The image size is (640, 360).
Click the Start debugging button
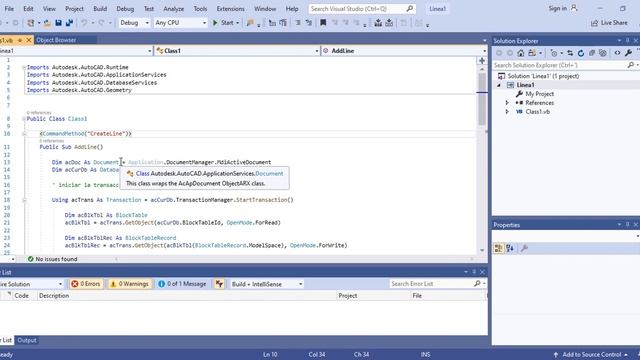pos(223,23)
